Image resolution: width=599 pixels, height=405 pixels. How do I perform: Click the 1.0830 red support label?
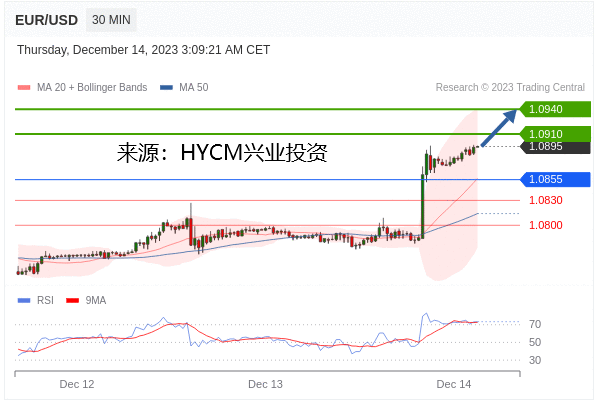click(546, 200)
